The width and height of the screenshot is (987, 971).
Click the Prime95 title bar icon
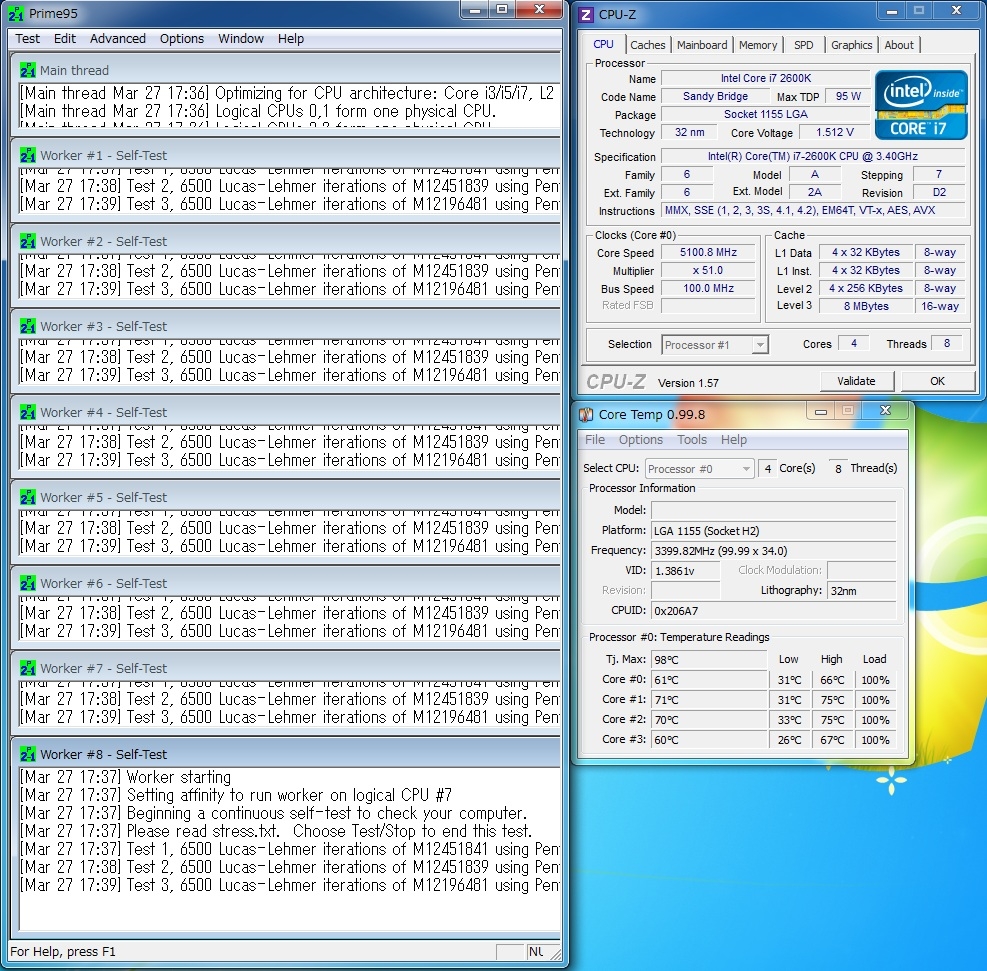pos(16,13)
